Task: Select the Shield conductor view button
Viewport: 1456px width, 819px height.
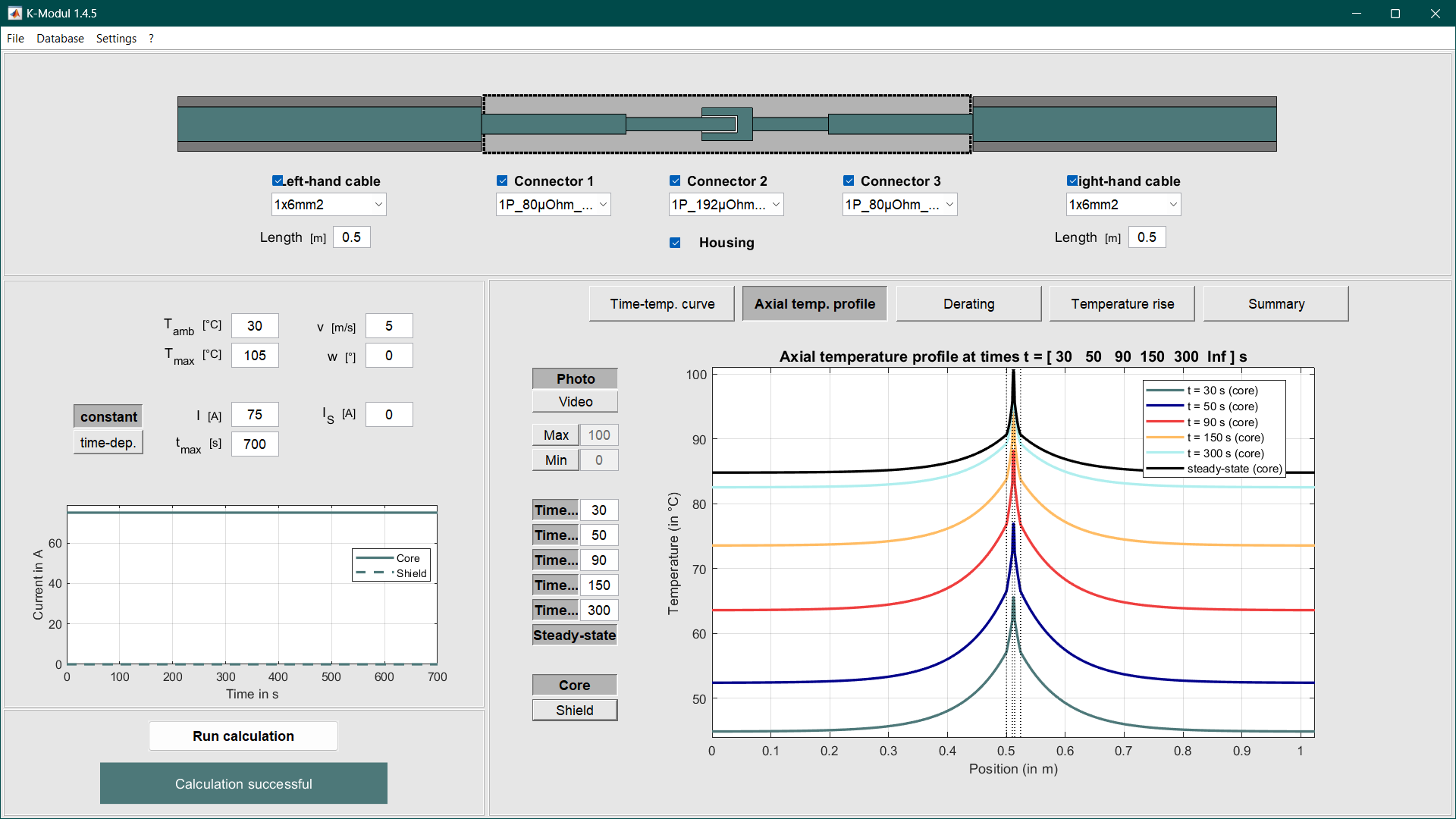Action: pyautogui.click(x=575, y=711)
